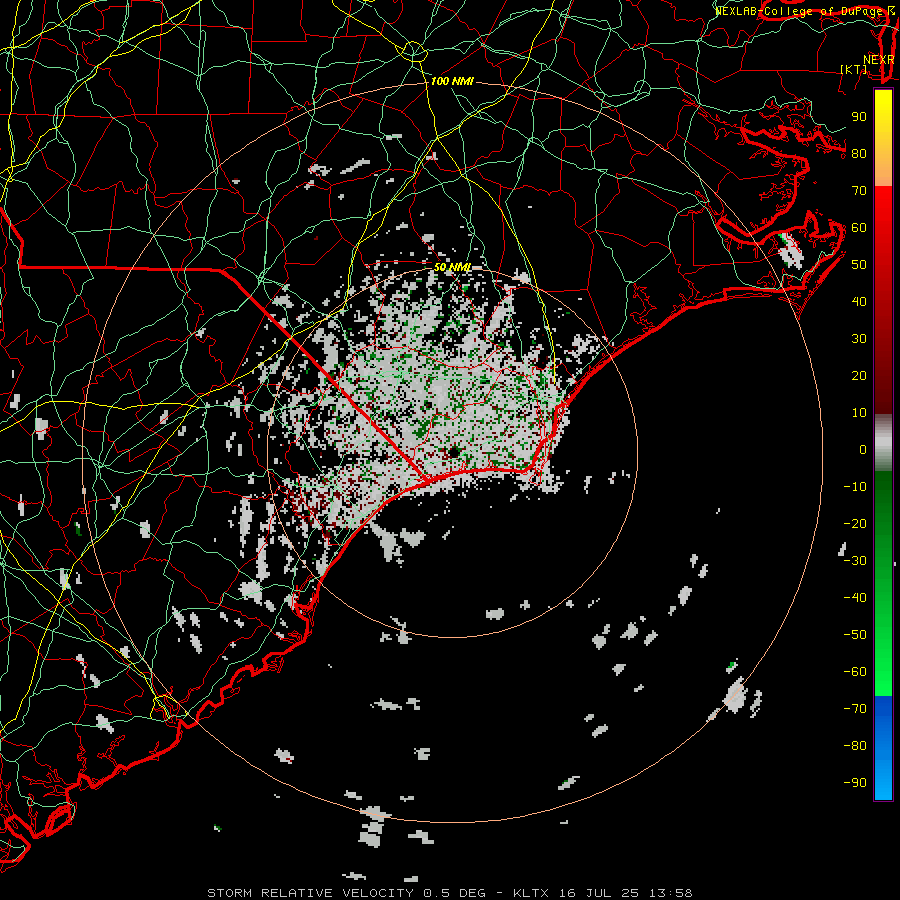This screenshot has width=900, height=900.
Task: Select the -50 value on velocity scale
Action: (855, 635)
